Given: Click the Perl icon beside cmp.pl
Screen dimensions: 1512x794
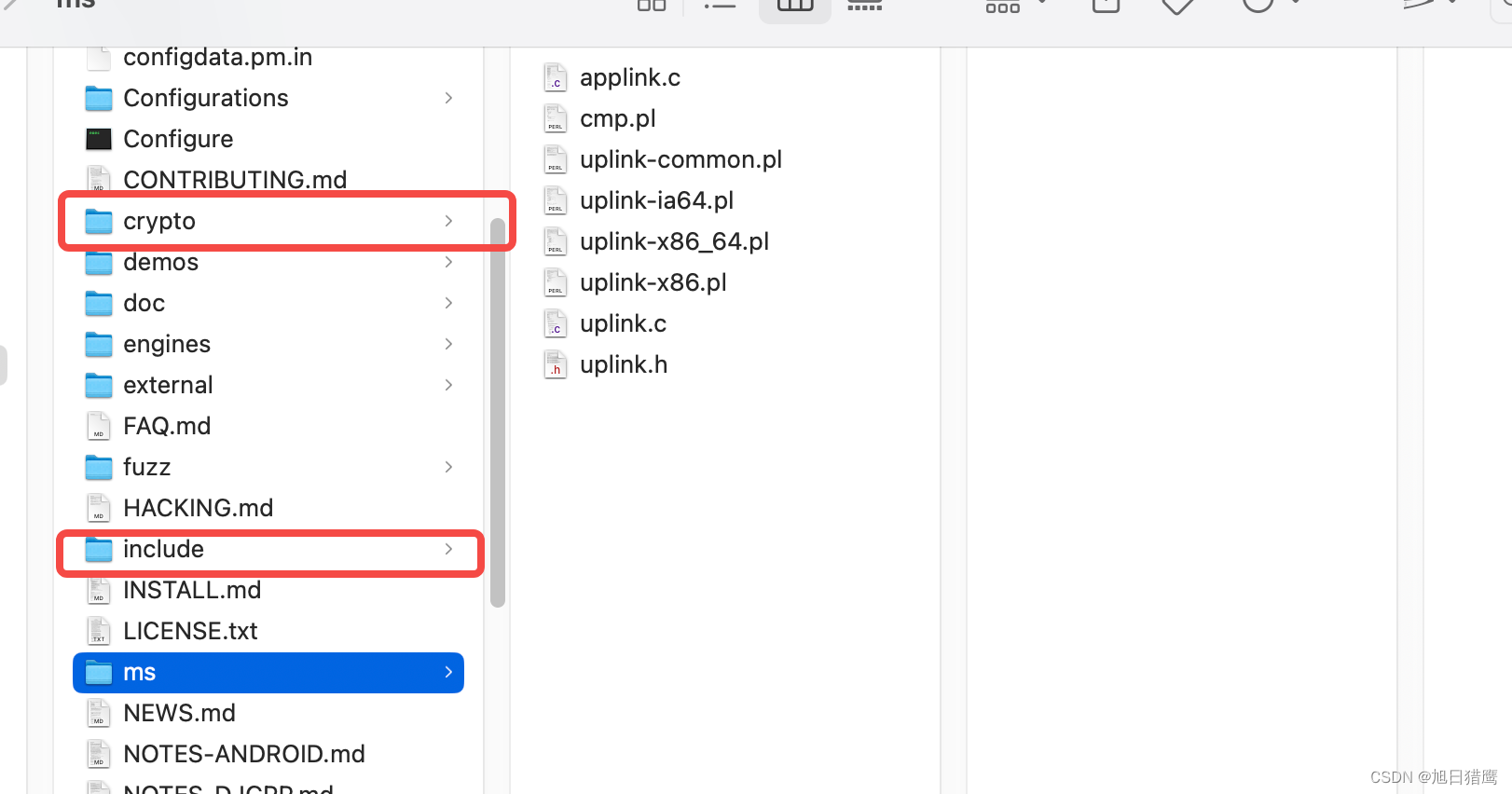Looking at the screenshot, I should point(556,118).
